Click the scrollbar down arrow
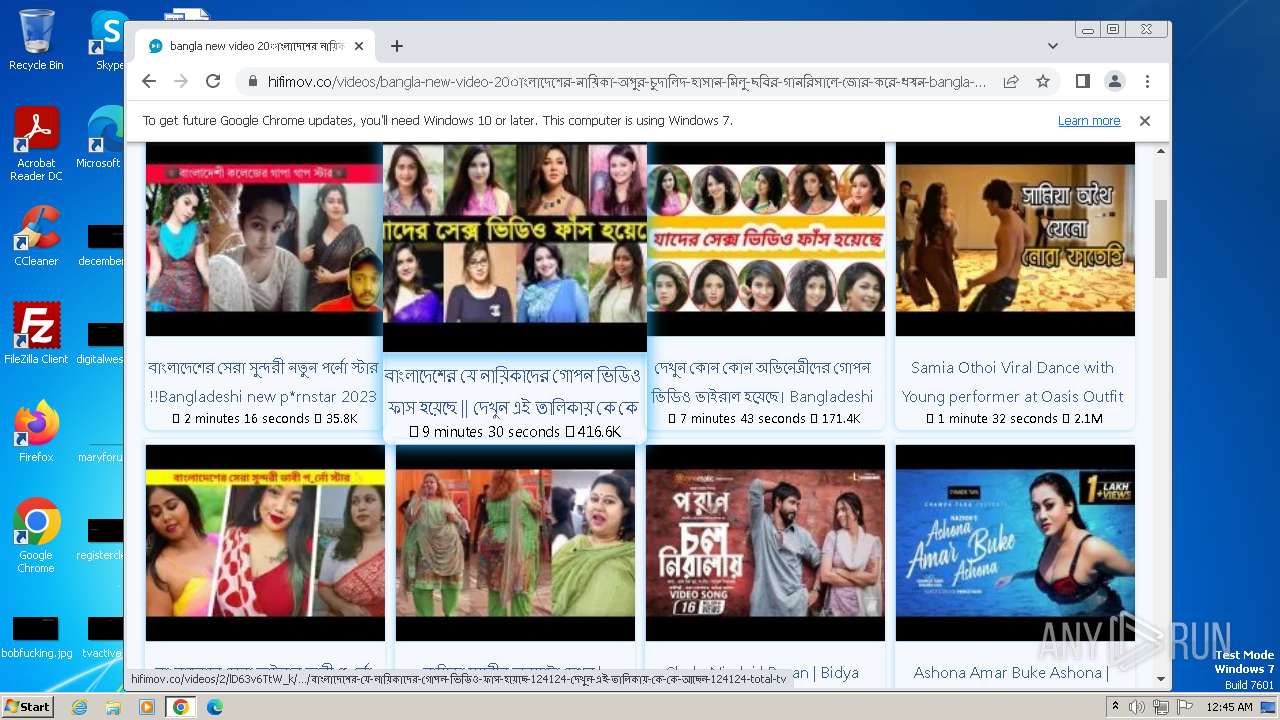The width and height of the screenshot is (1280, 720). pyautogui.click(x=1161, y=679)
